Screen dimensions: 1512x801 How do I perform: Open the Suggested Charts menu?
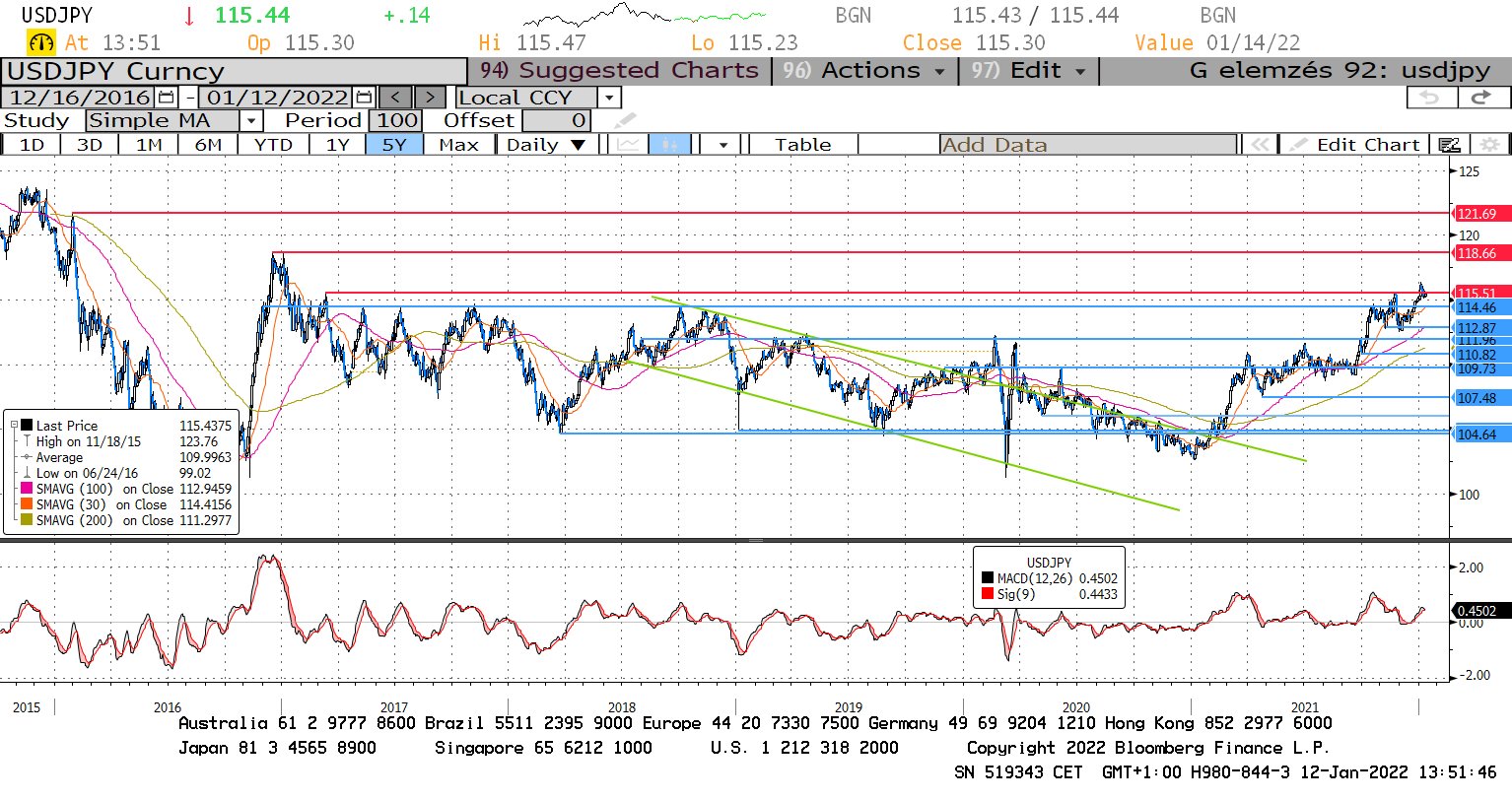(619, 71)
